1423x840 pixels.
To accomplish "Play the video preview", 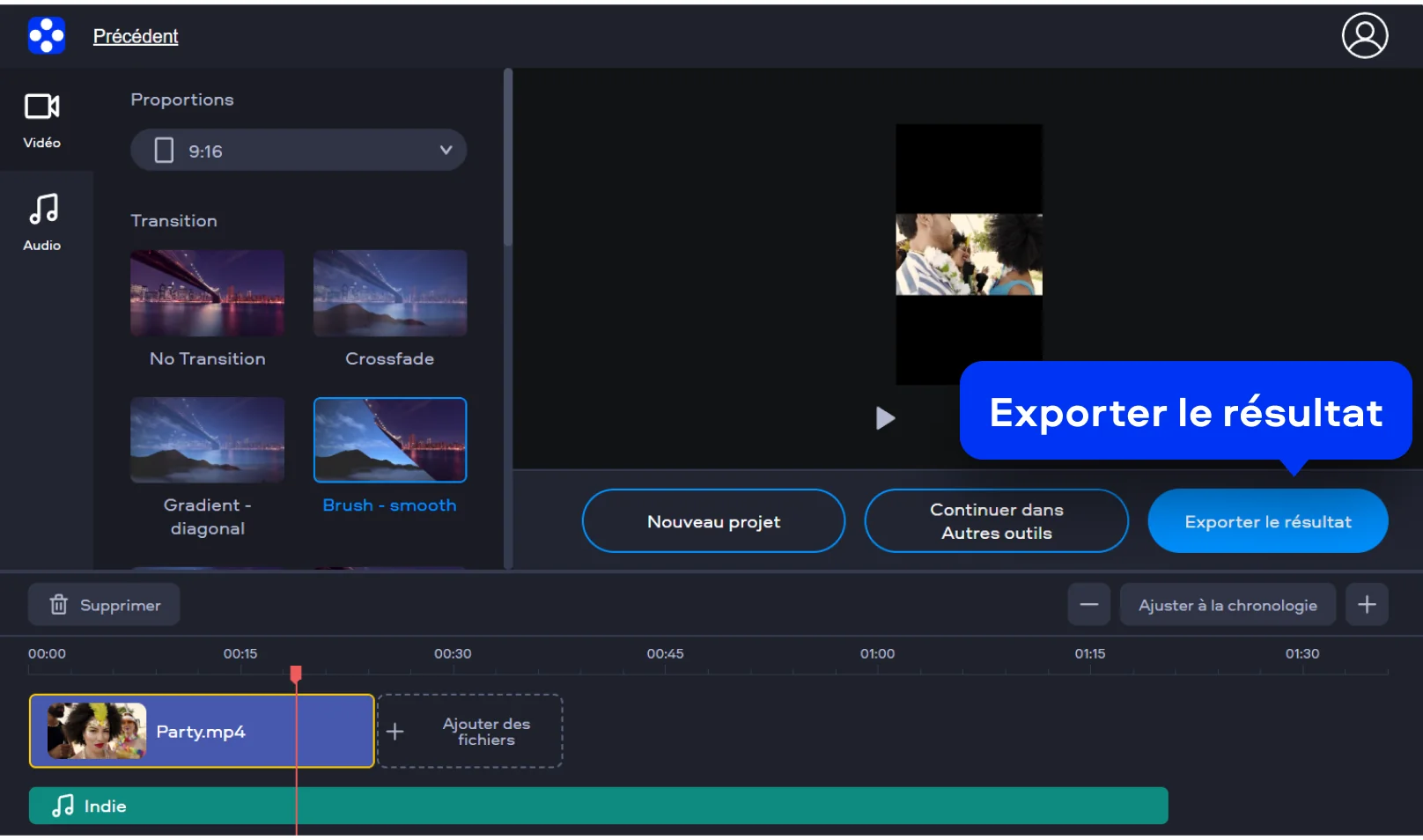I will coord(885,418).
